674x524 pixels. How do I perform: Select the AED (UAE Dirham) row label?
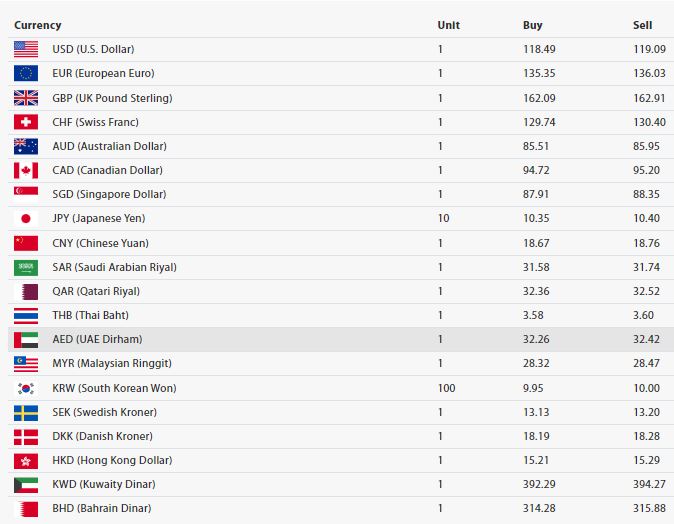pos(97,340)
